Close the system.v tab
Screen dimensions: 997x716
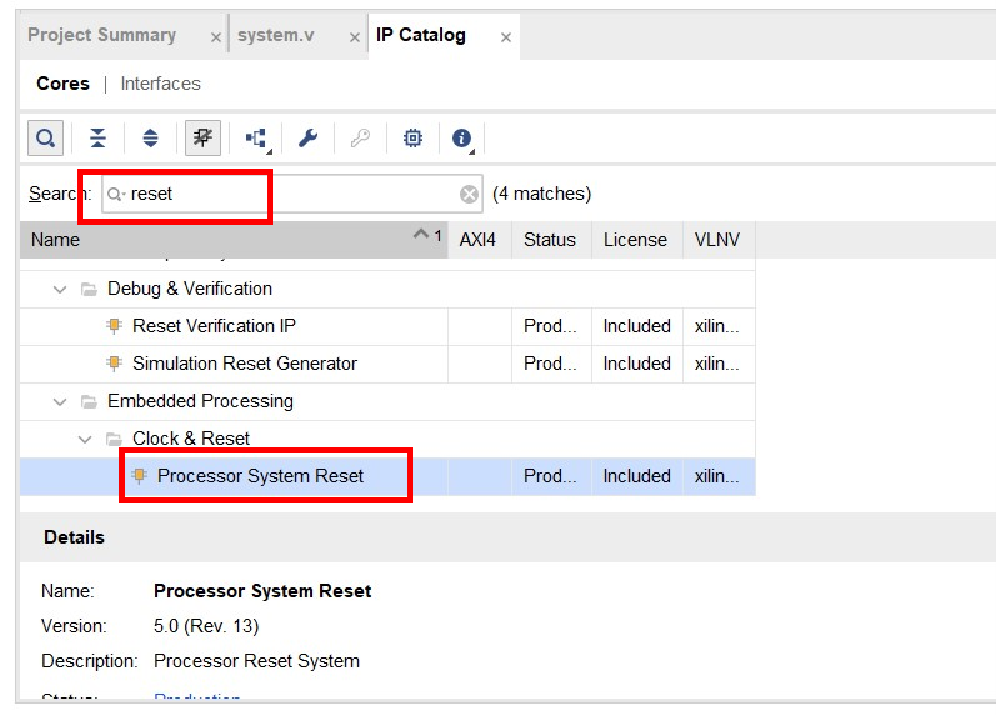(x=355, y=38)
